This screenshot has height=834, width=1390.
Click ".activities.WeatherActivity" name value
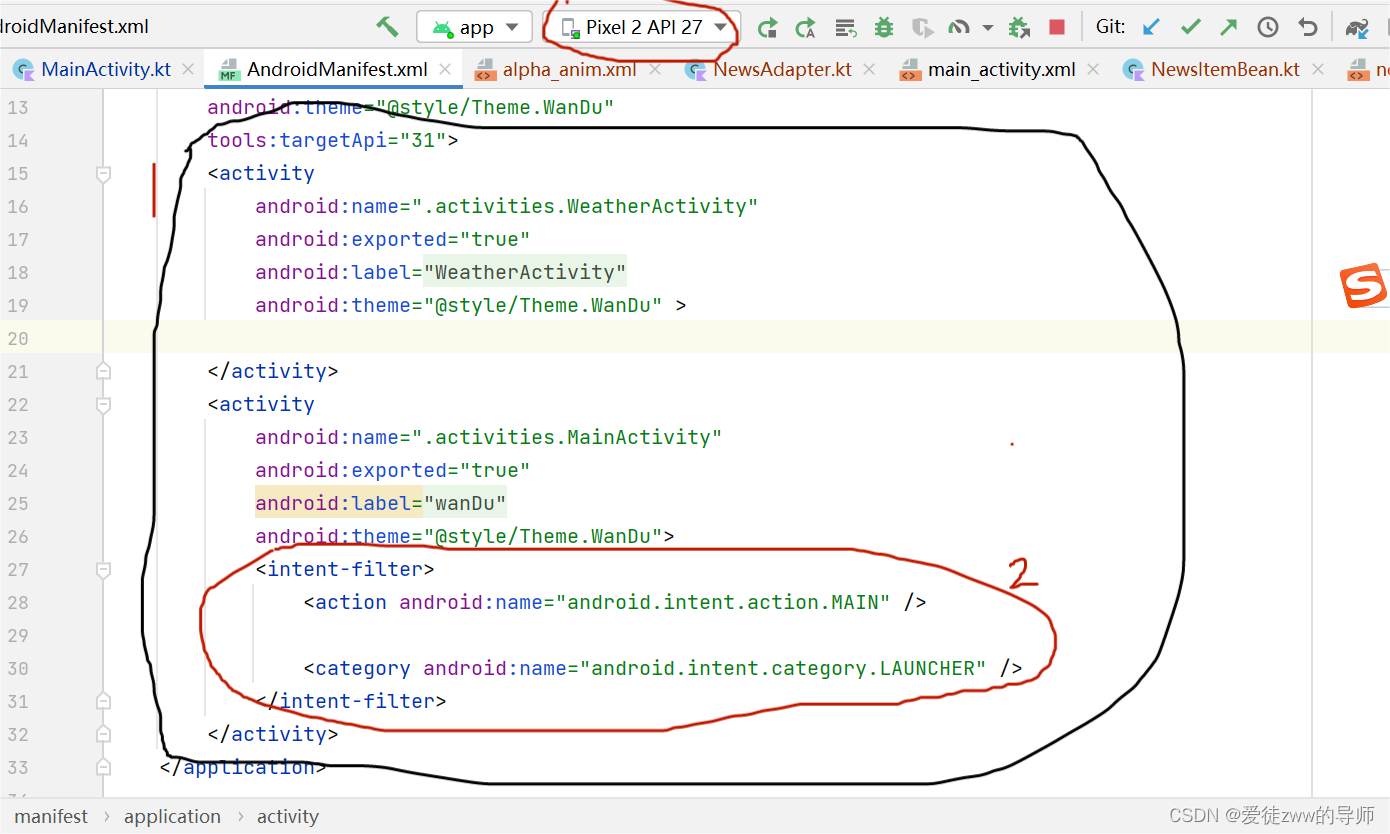click(585, 206)
